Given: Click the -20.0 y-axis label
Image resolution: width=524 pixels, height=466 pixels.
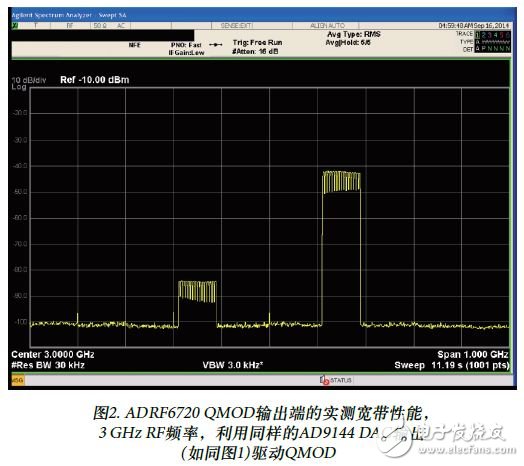Looking at the screenshot, I should 20,113.
